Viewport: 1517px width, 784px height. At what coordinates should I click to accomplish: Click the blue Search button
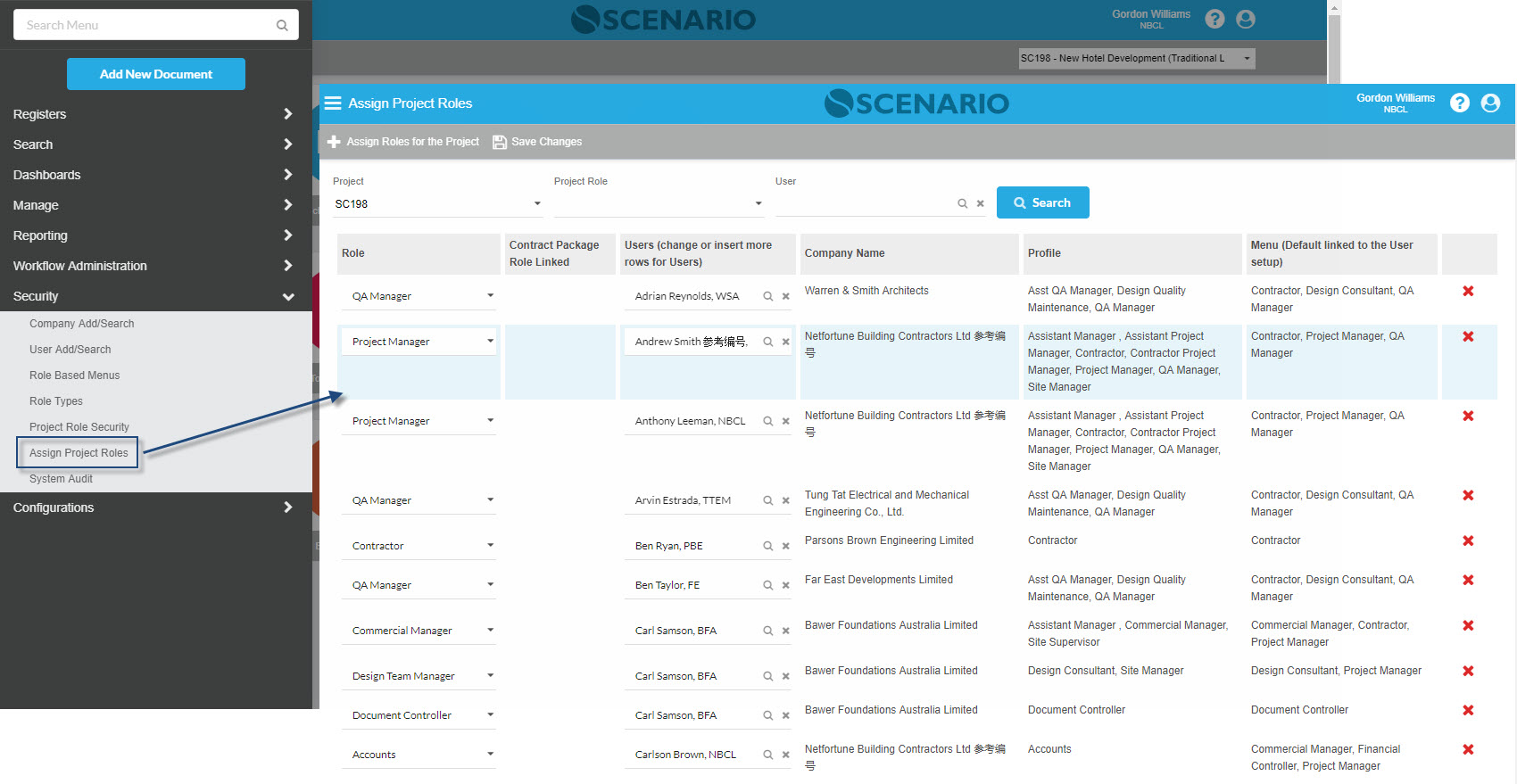coord(1042,202)
